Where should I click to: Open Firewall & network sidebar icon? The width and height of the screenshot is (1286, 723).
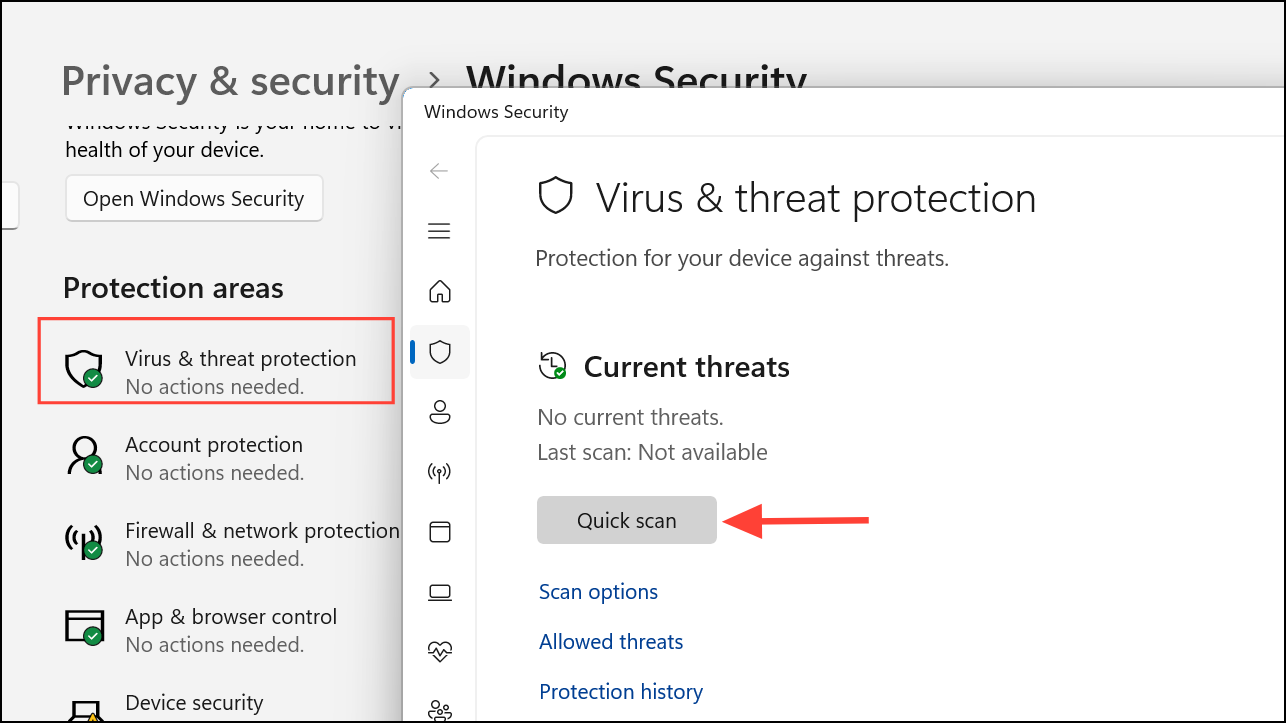coord(440,471)
